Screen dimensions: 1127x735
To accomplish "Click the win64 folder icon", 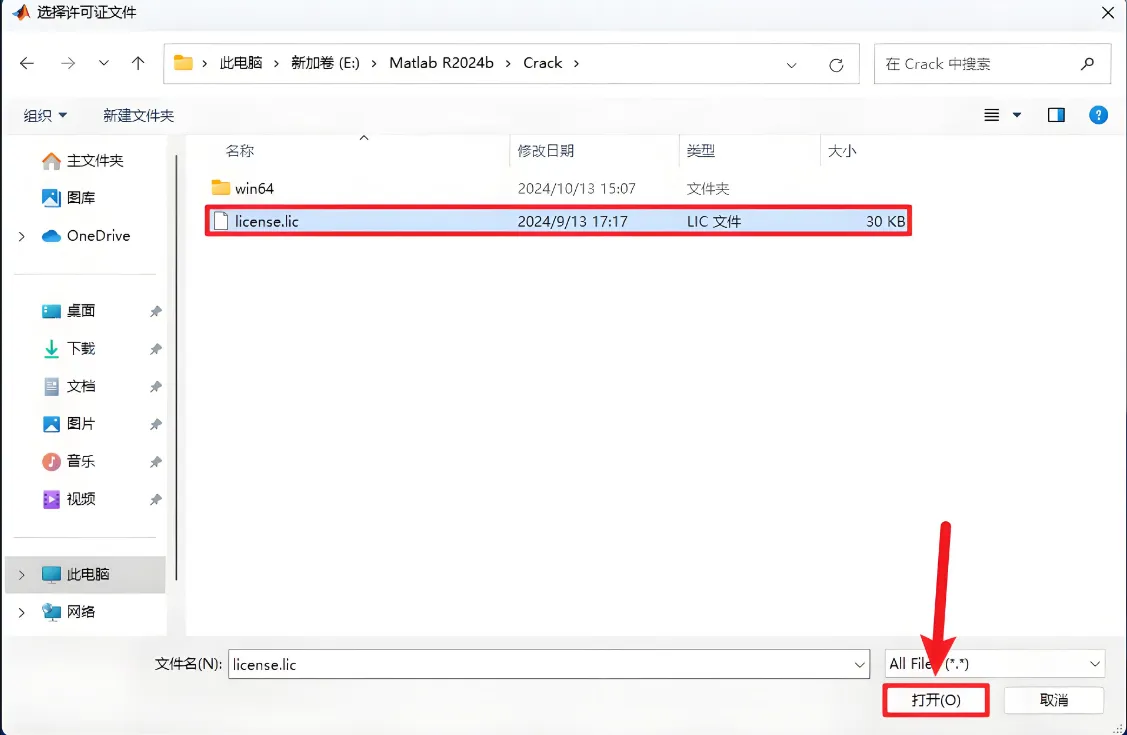I will 221,188.
